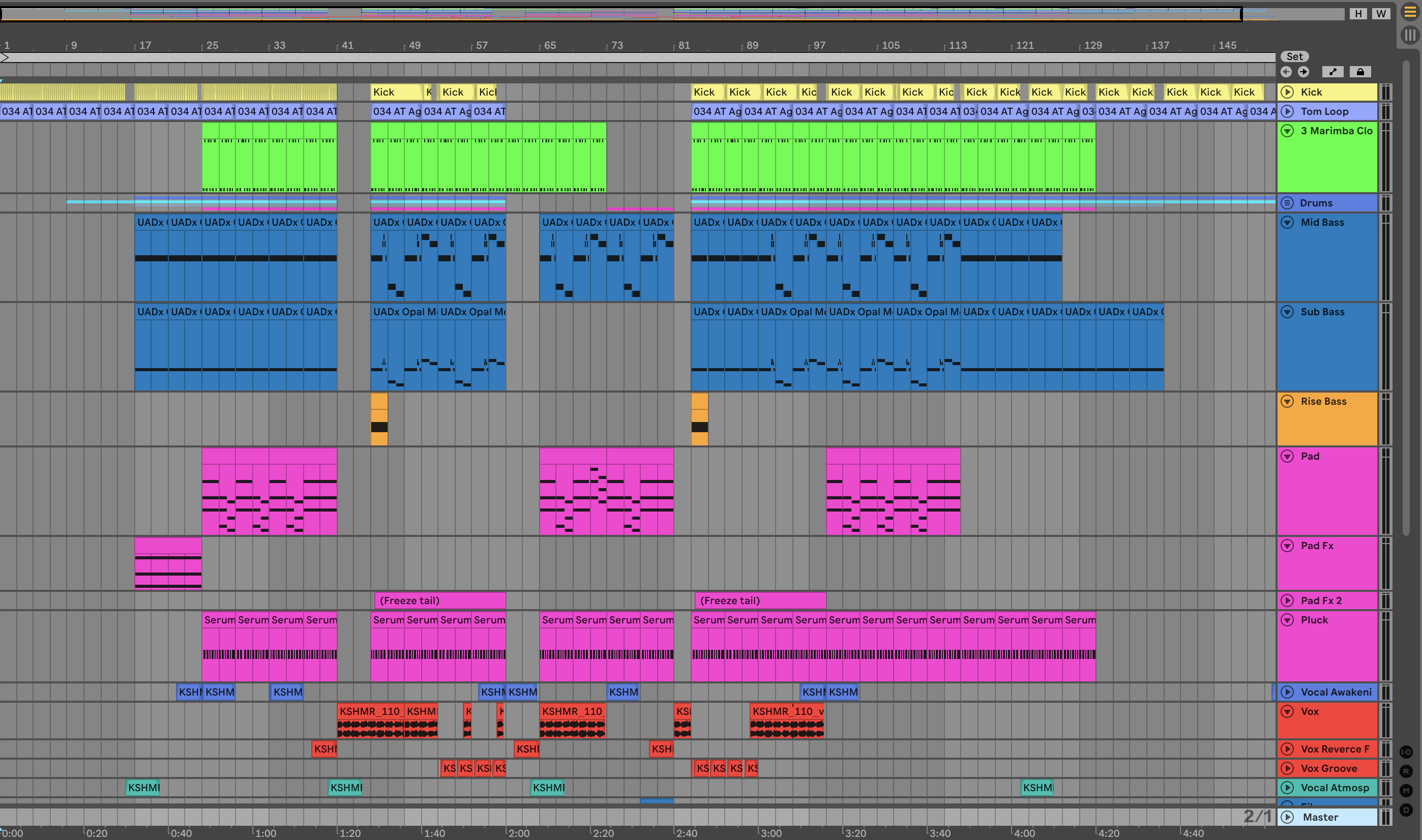The image size is (1422, 840).
Task: Click the lock envelopes padlock icon
Action: point(1360,72)
